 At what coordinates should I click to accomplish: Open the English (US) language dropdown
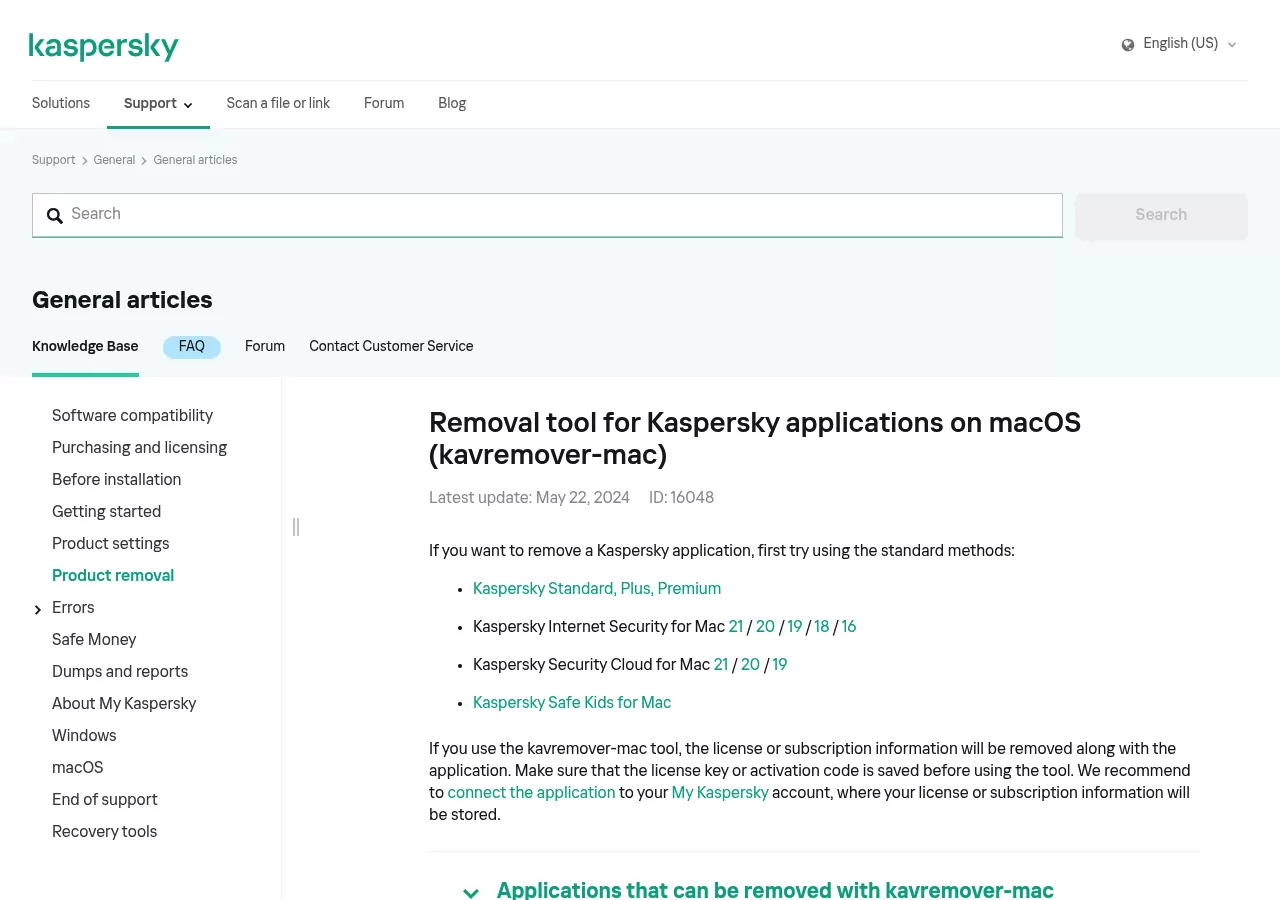[1179, 44]
